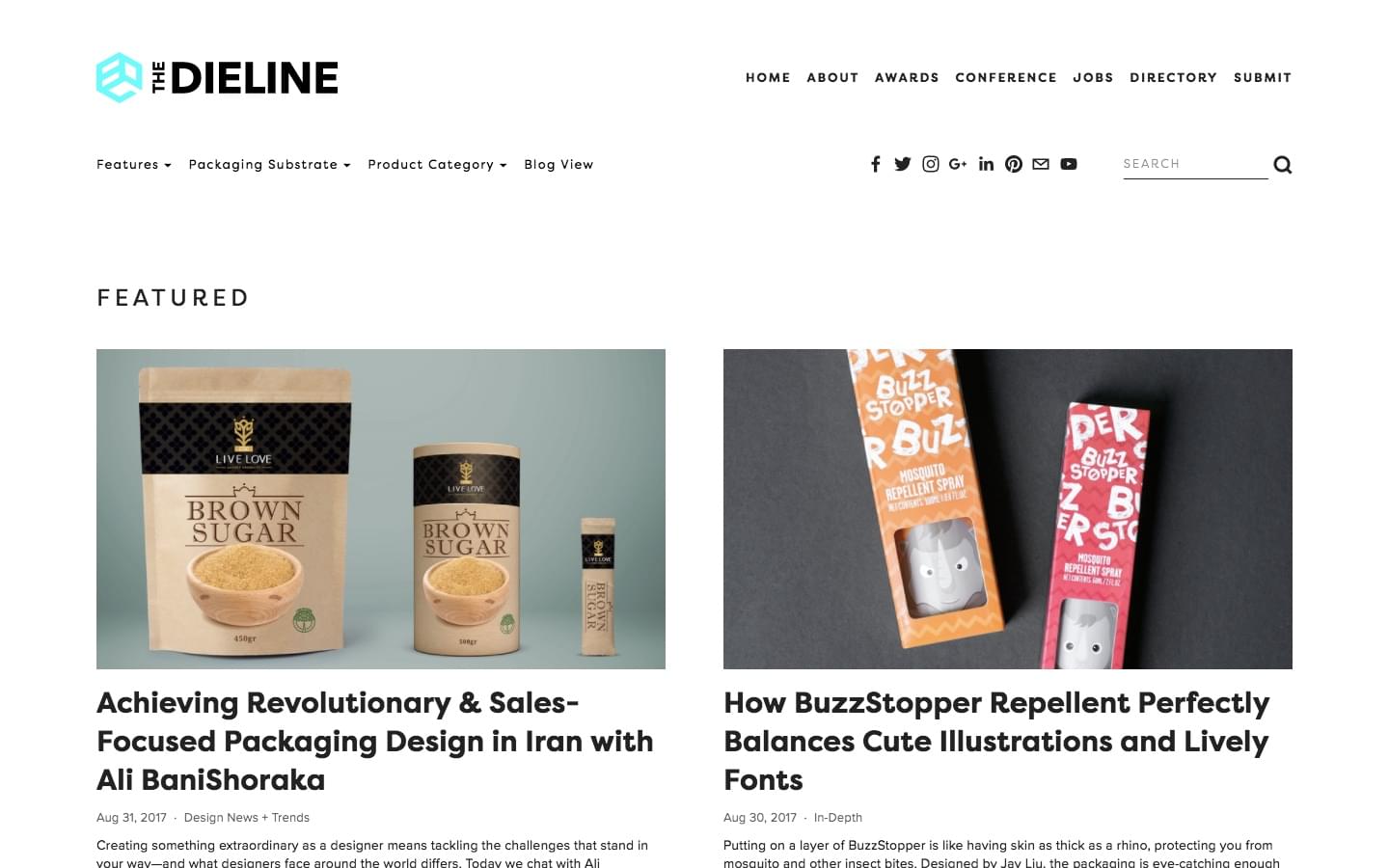Open the Product Category dropdown
The height and width of the screenshot is (868, 1389).
coord(437,165)
